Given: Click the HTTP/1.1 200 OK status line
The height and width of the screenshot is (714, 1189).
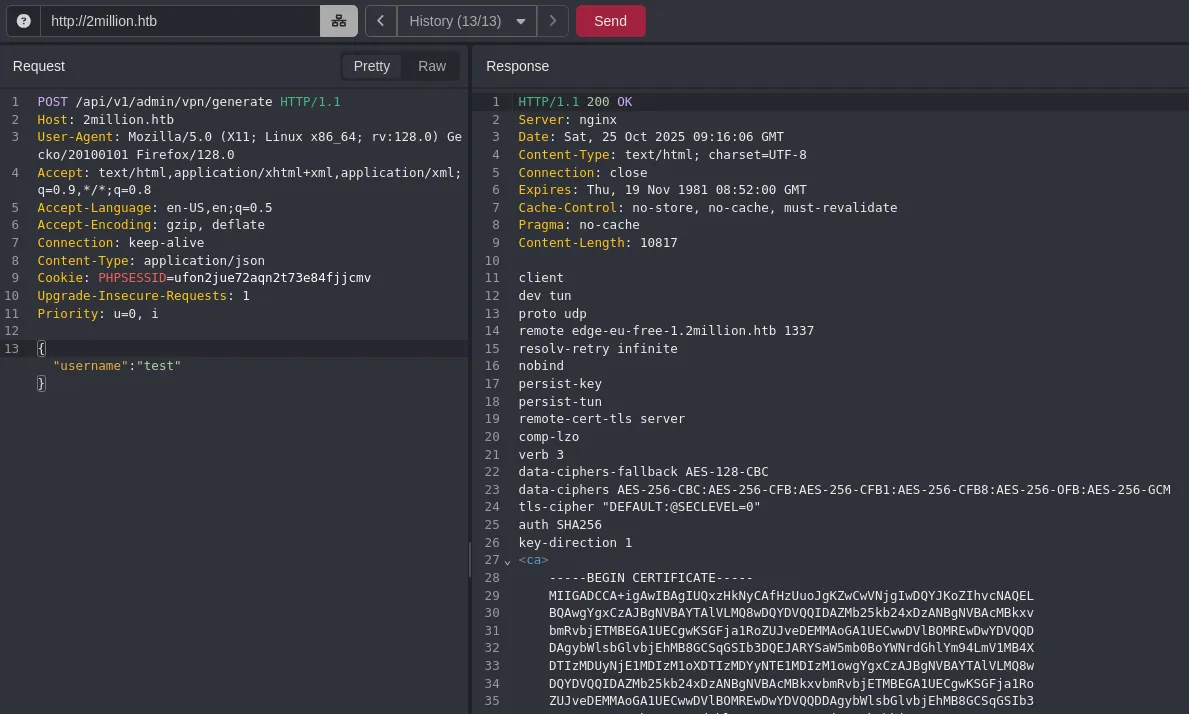Looking at the screenshot, I should (x=575, y=102).
